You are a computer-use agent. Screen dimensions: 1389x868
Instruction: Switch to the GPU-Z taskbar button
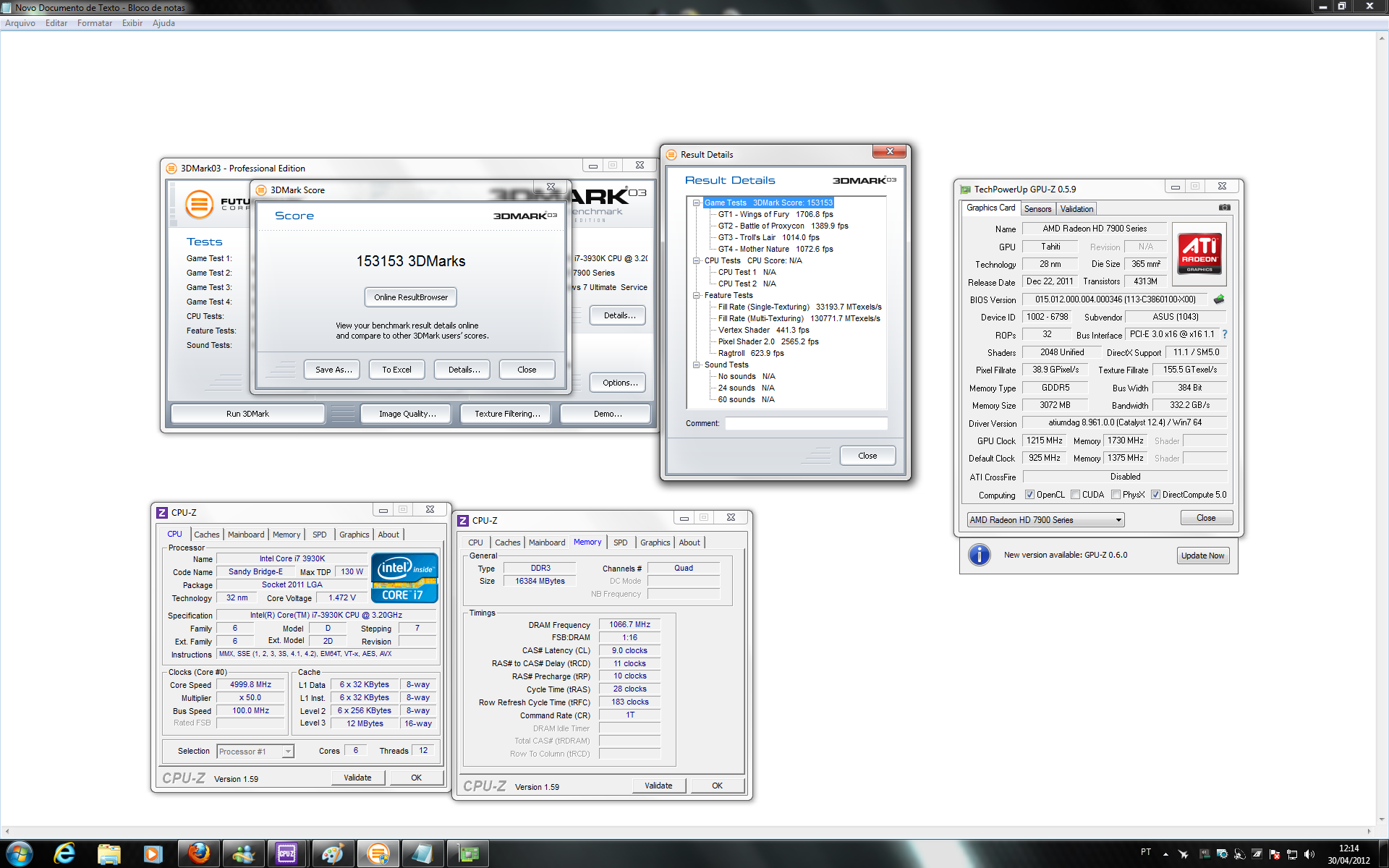(468, 854)
